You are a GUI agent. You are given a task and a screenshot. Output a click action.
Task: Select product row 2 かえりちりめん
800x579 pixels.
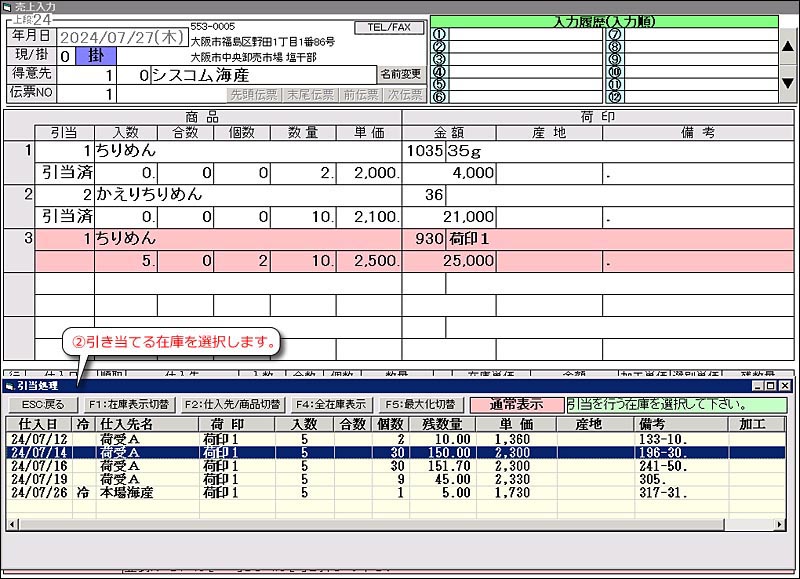pyautogui.click(x=200, y=194)
